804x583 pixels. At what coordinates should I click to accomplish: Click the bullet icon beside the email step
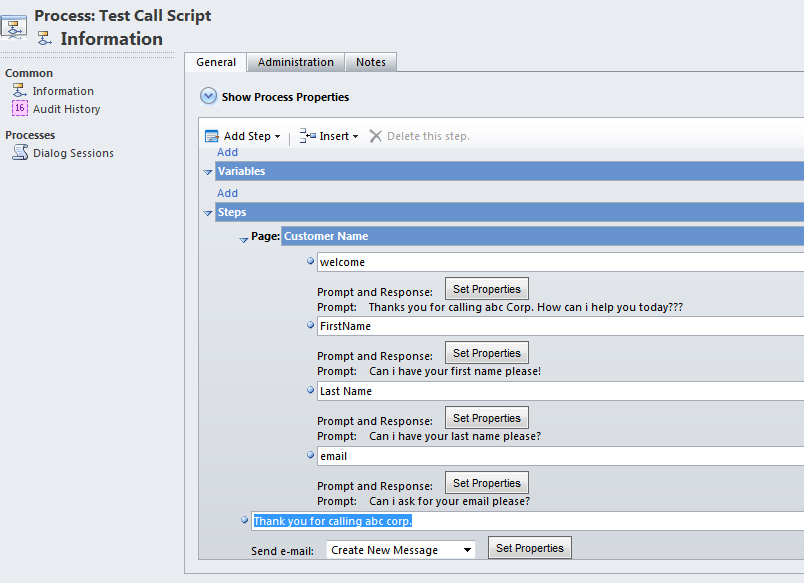(x=310, y=455)
